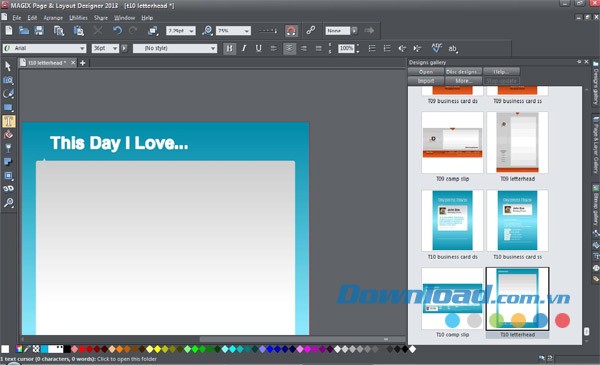600x365 pixels.
Task: Select the Transparency wine glass tool
Action: [x=8, y=148]
